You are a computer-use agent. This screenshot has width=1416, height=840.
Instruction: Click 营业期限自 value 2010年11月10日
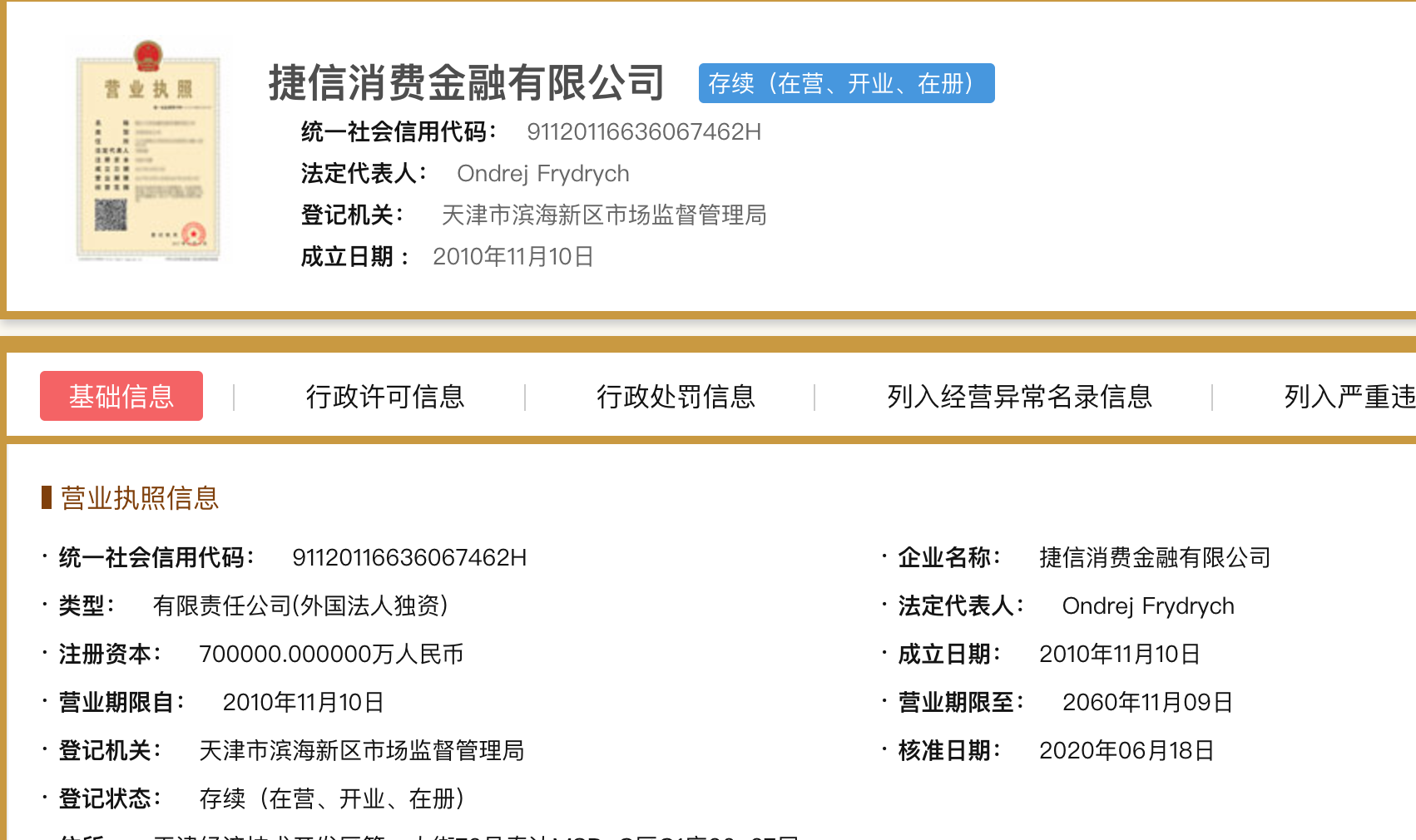(x=304, y=702)
